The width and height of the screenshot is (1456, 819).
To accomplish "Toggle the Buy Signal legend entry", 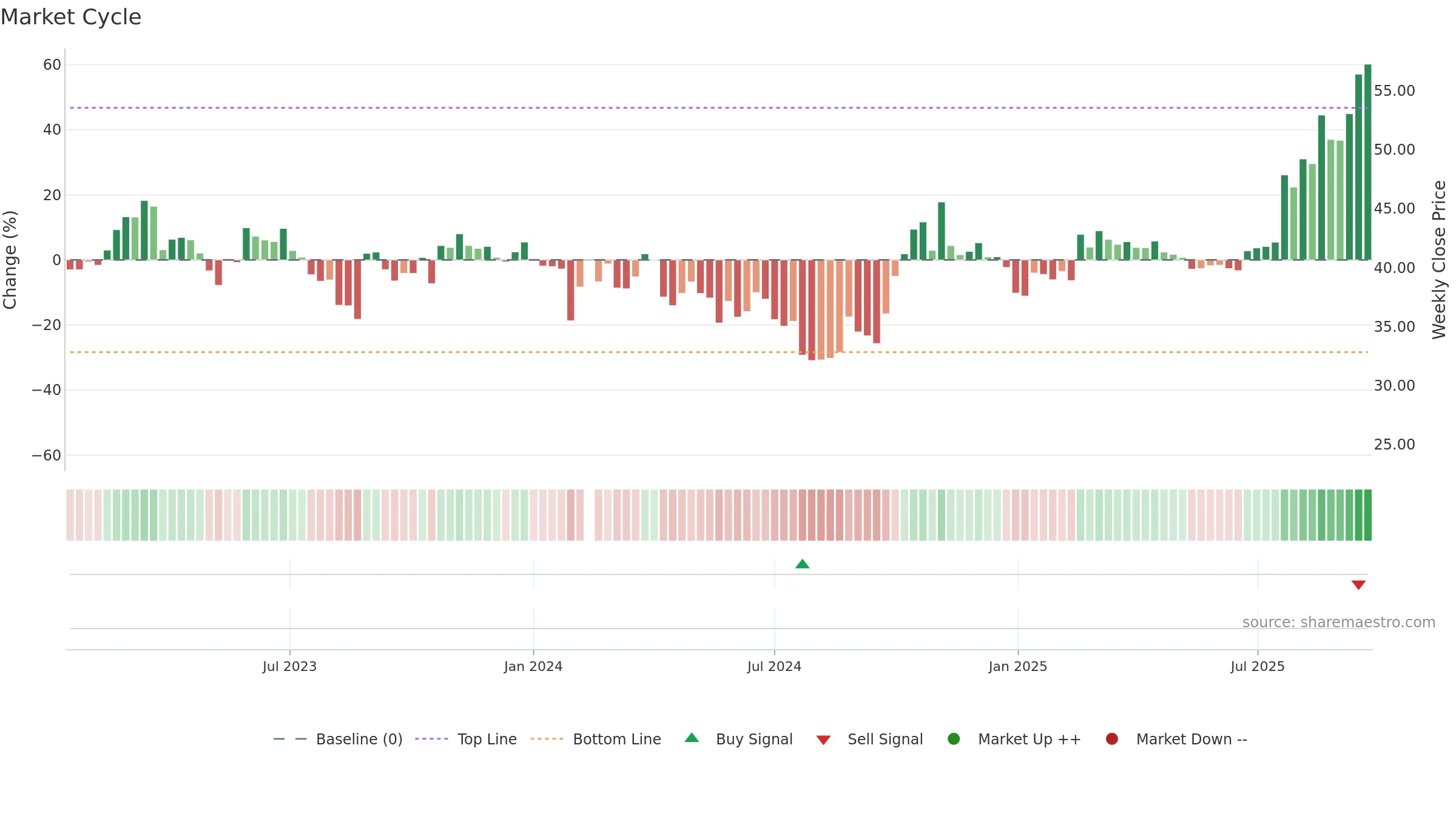I will [738, 739].
